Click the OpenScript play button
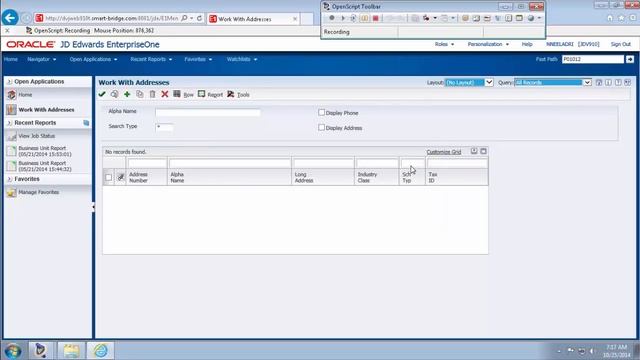640x360 pixels. (343, 18)
